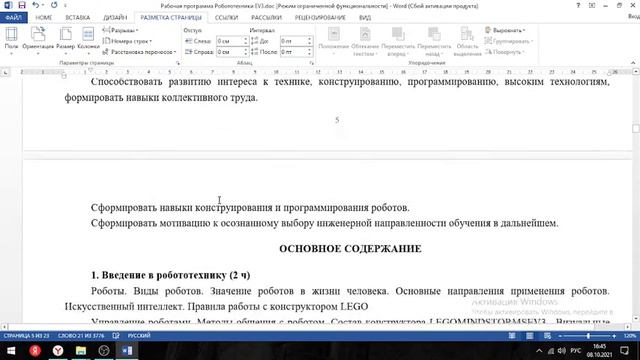Switch to the ССЫЛКИ tab
Screen dimensions: 640x360
(x=226, y=18)
